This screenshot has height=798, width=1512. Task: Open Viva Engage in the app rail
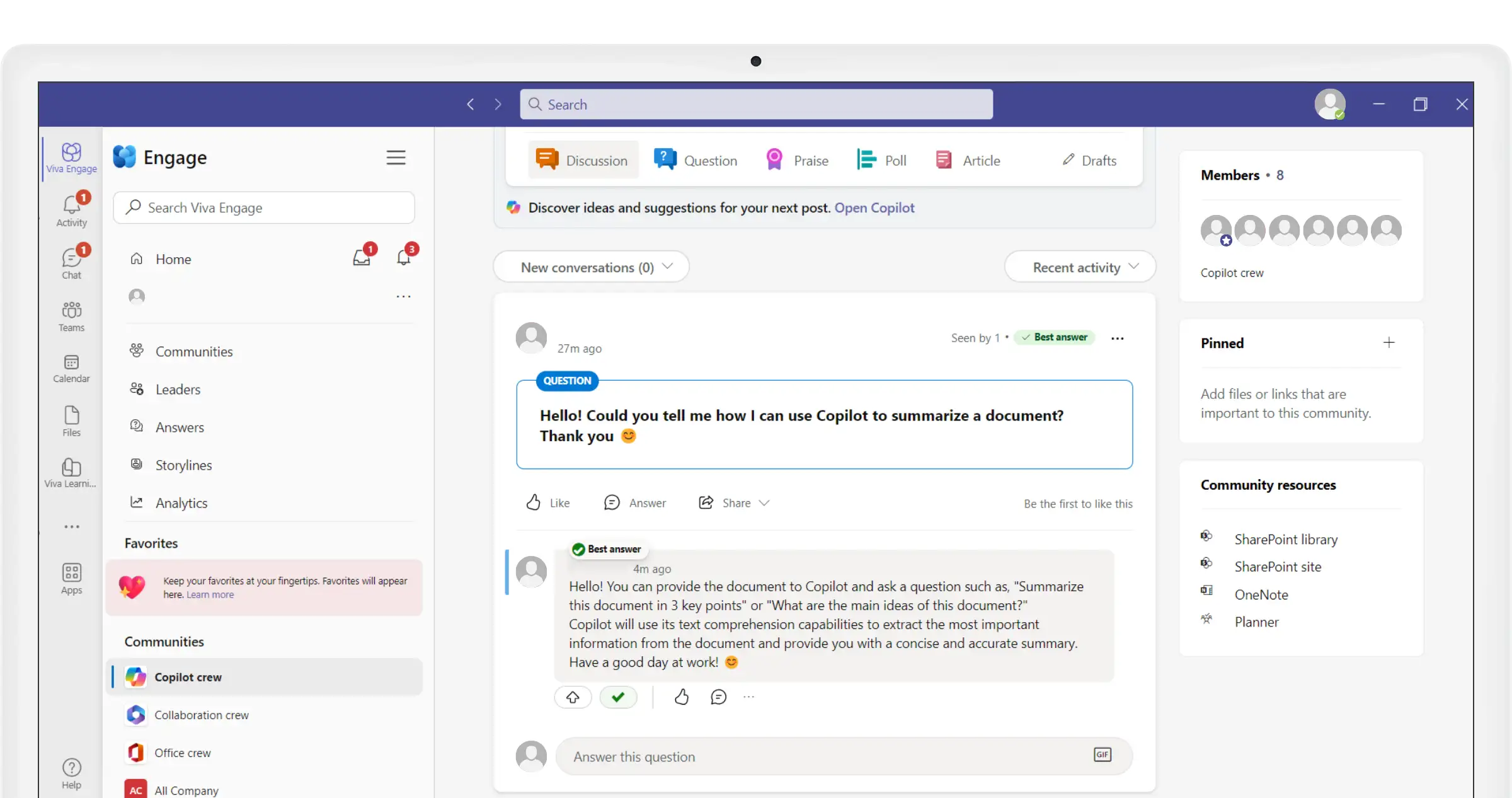click(x=71, y=158)
